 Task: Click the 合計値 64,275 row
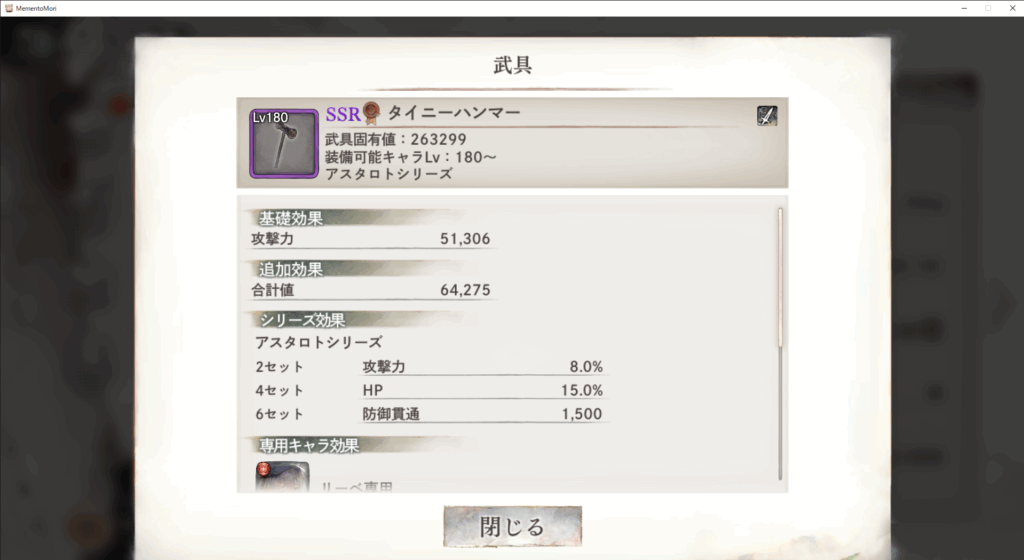point(371,290)
